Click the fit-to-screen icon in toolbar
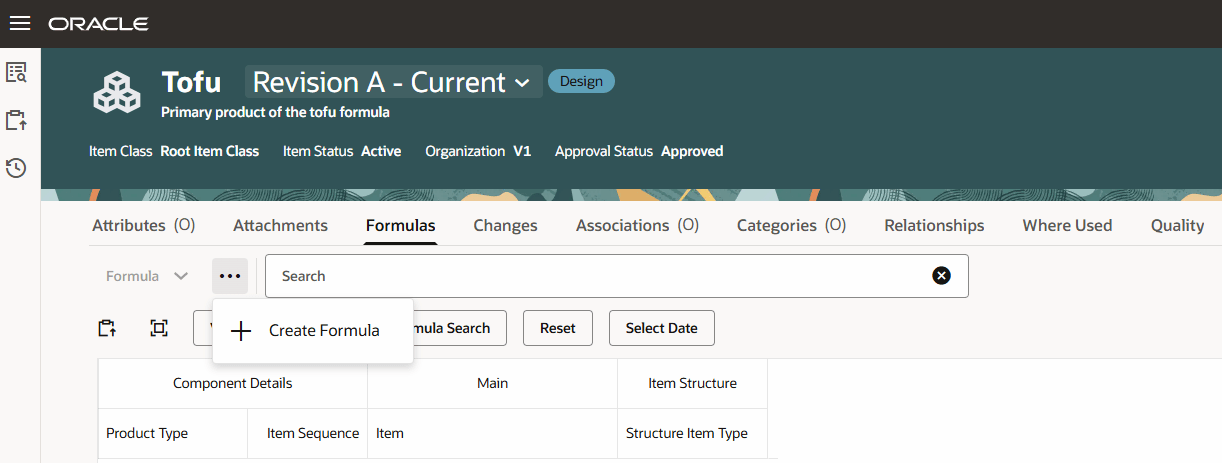This screenshot has height=463, width=1222. 159,328
